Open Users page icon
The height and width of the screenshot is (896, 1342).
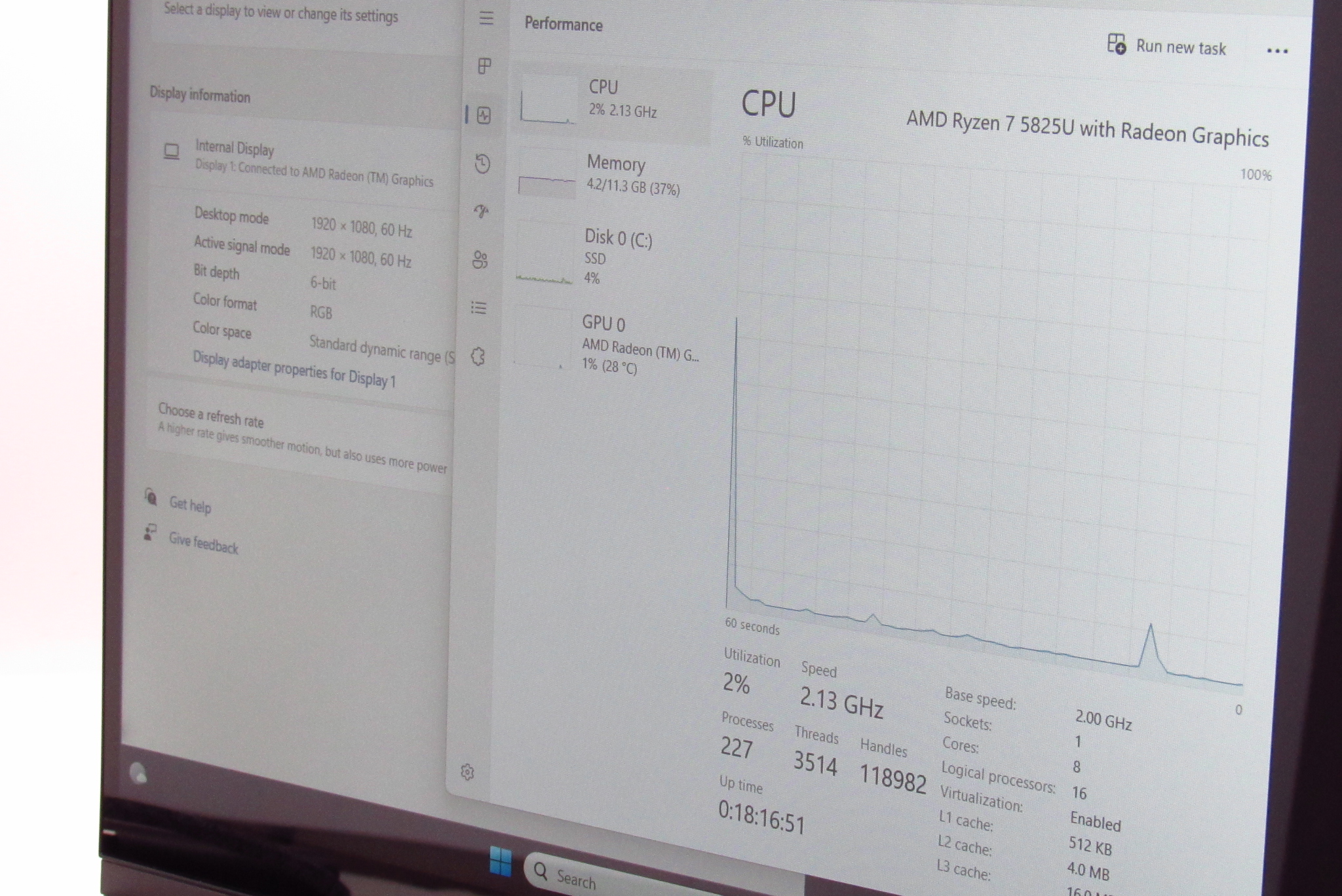point(480,260)
